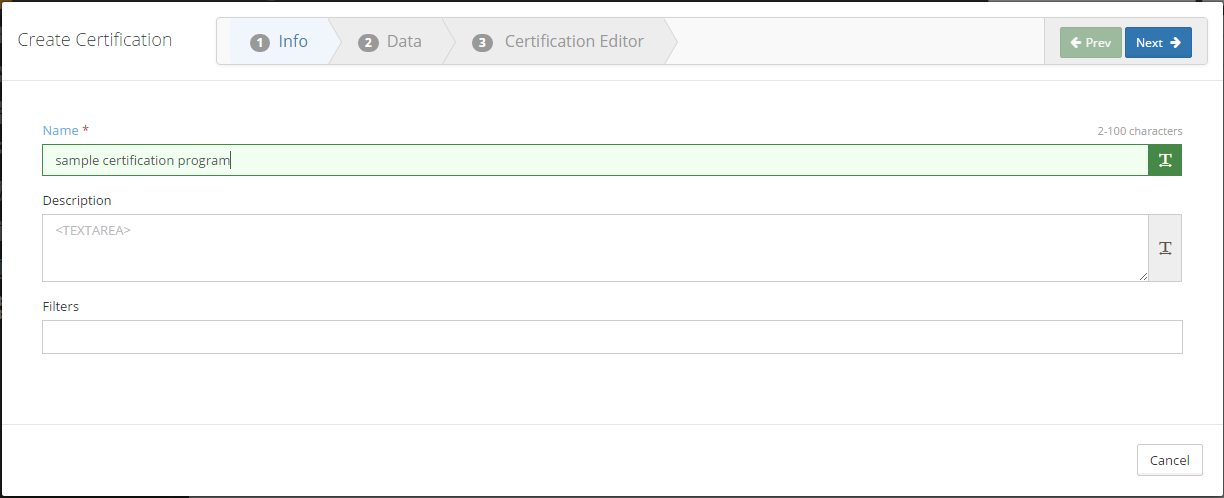1224x498 pixels.
Task: Click the left arrow icon on Prev
Action: [x=1075, y=43]
